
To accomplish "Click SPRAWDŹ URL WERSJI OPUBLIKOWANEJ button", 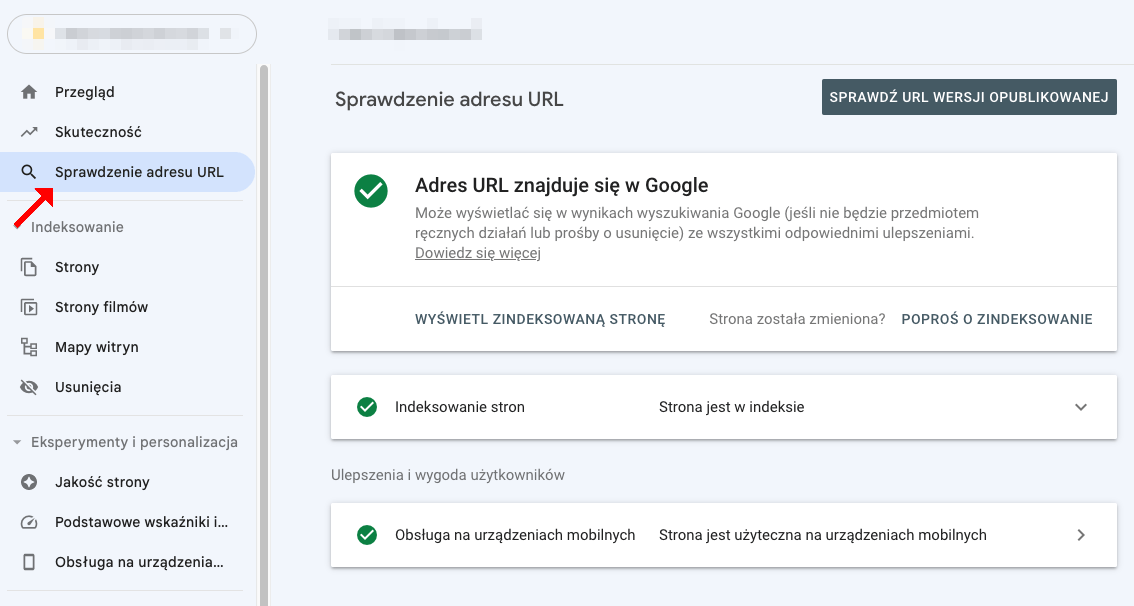I will [968, 97].
